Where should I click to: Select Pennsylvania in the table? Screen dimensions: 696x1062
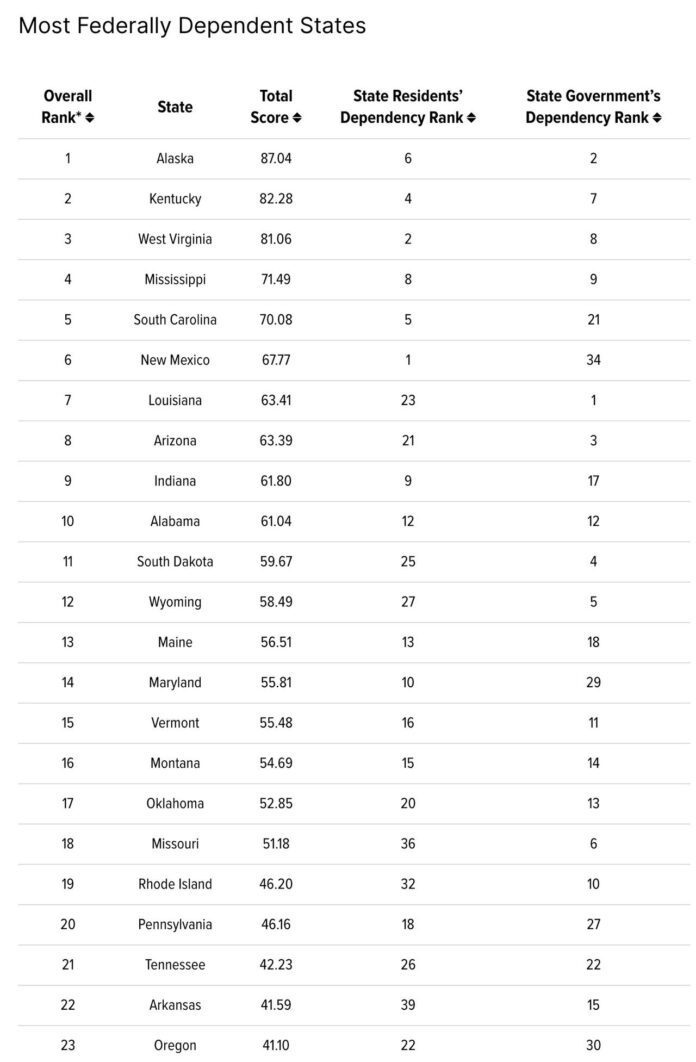point(175,924)
